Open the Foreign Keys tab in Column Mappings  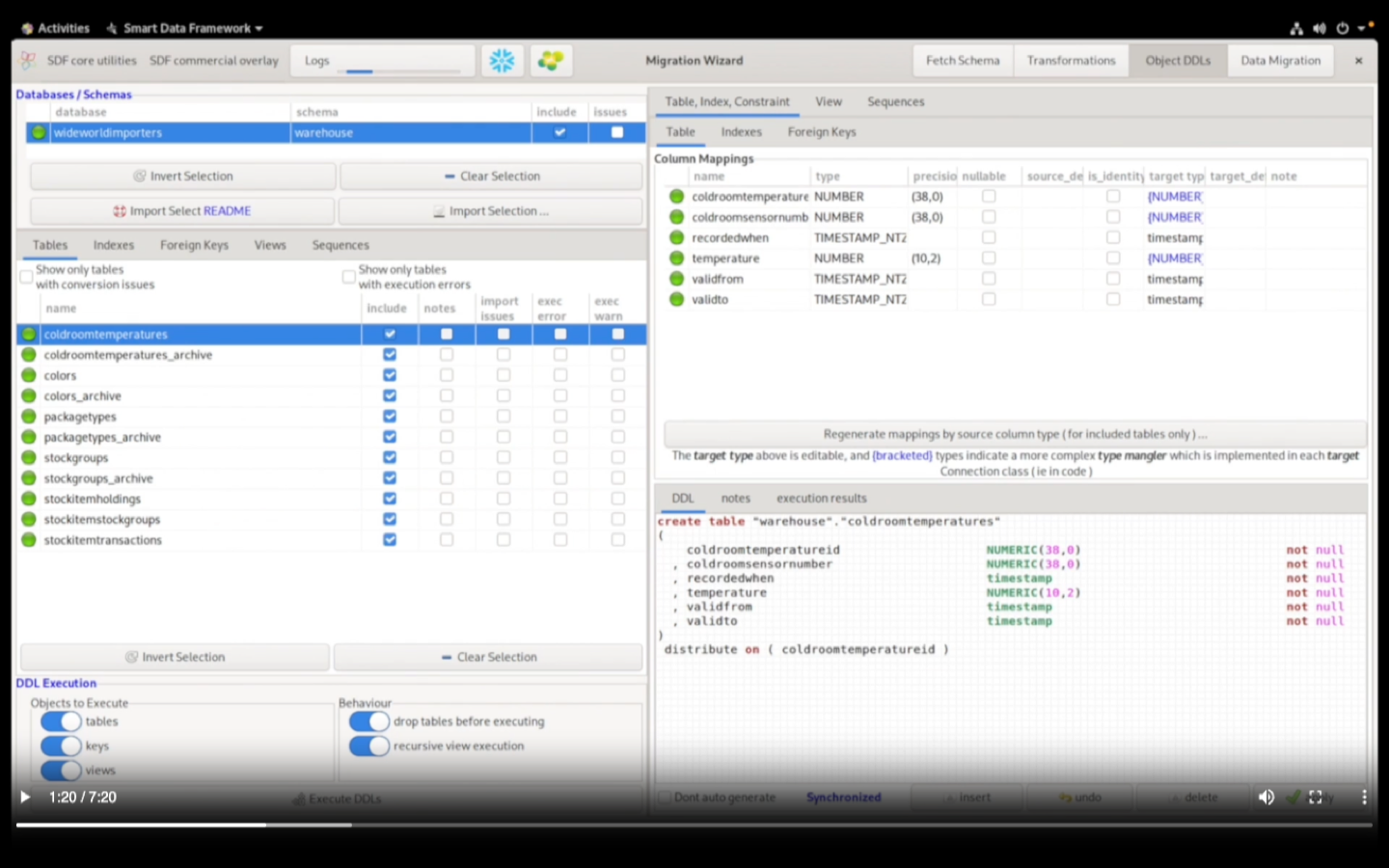tap(821, 132)
